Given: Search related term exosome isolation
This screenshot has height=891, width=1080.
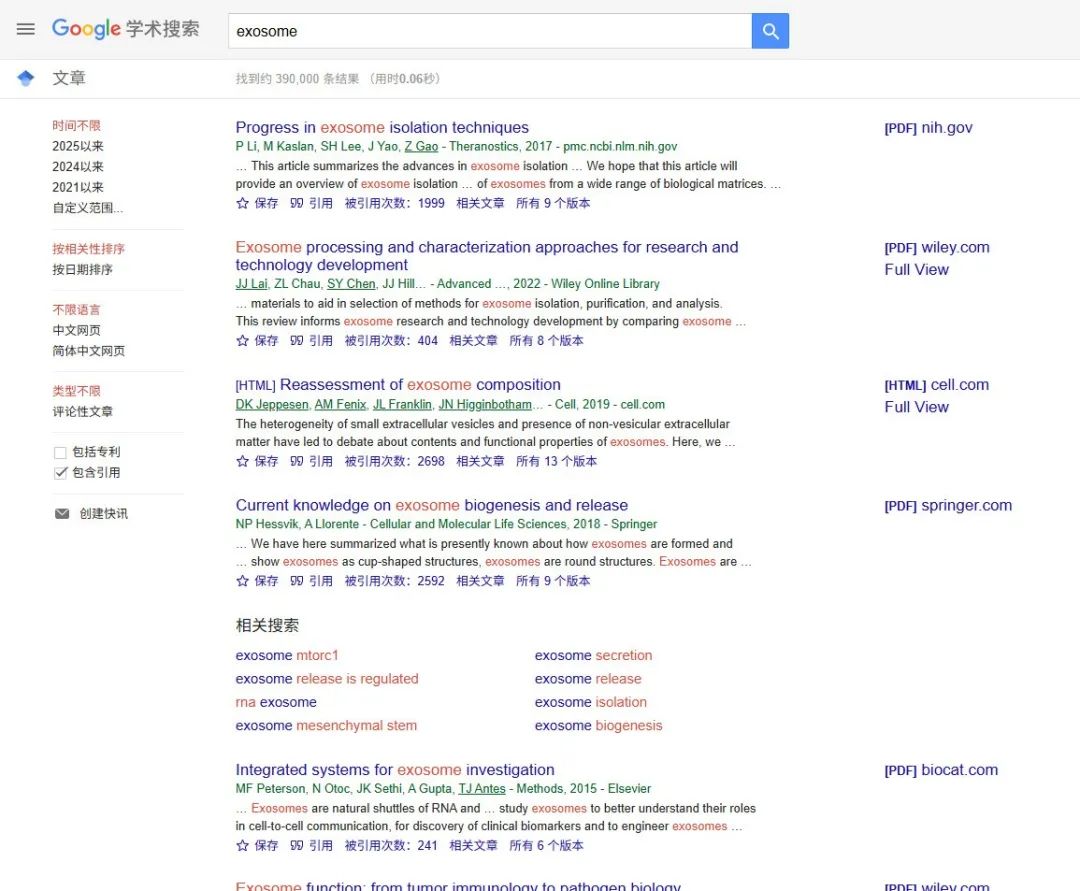Looking at the screenshot, I should (591, 702).
